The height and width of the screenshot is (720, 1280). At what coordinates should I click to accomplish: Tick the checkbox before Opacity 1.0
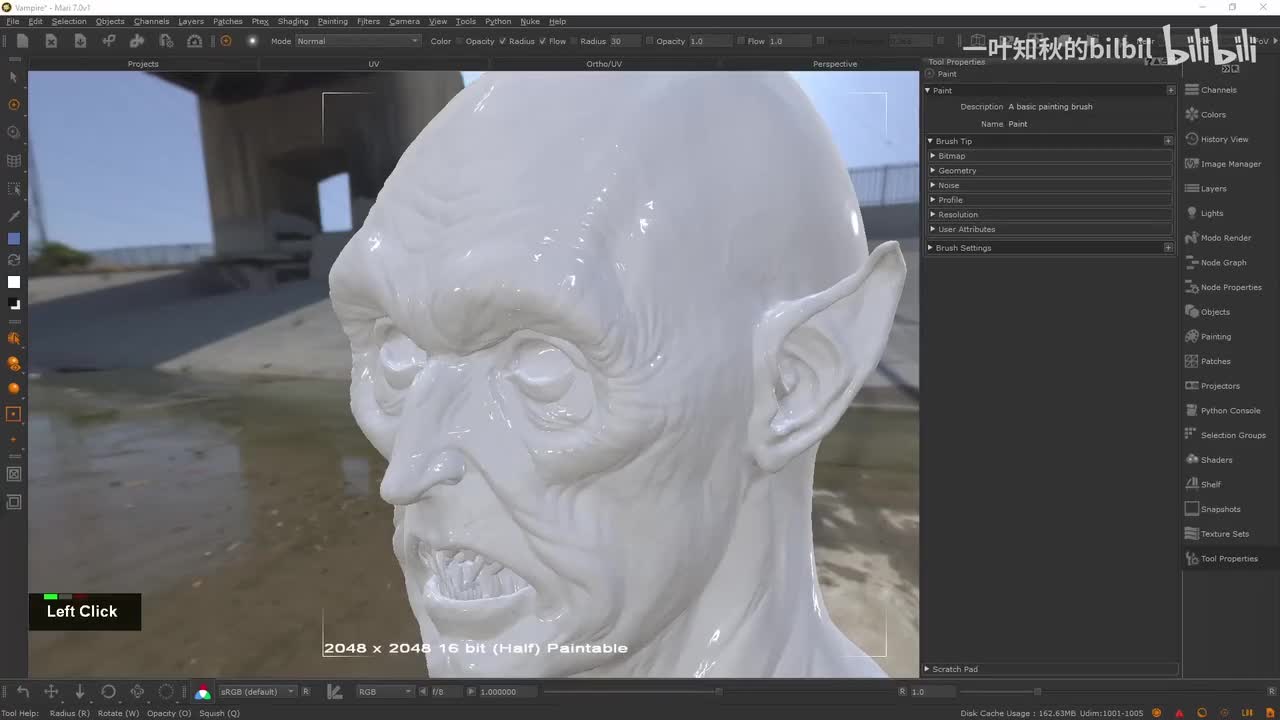[x=649, y=41]
